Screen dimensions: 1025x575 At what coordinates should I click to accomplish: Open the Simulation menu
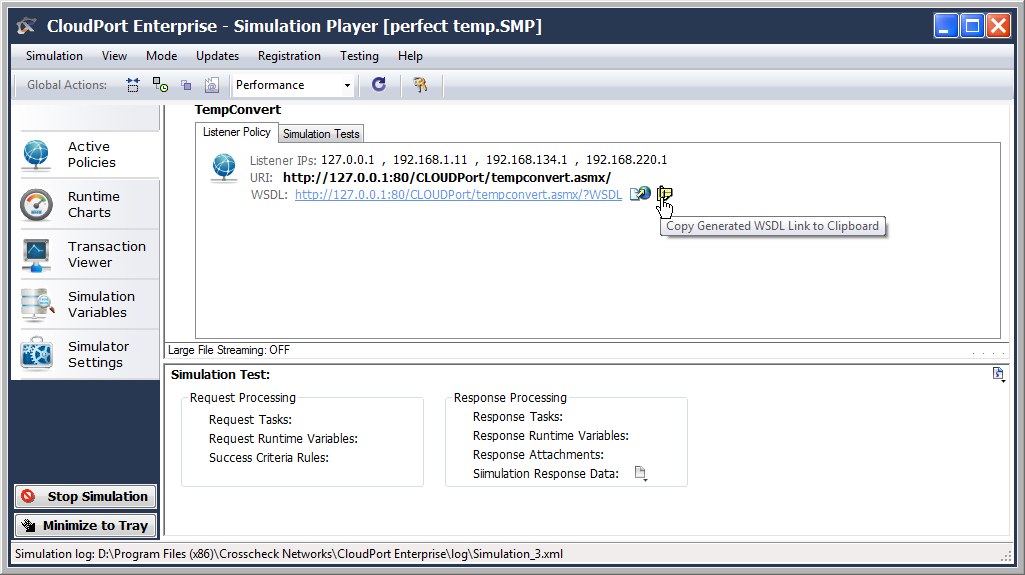[54, 56]
